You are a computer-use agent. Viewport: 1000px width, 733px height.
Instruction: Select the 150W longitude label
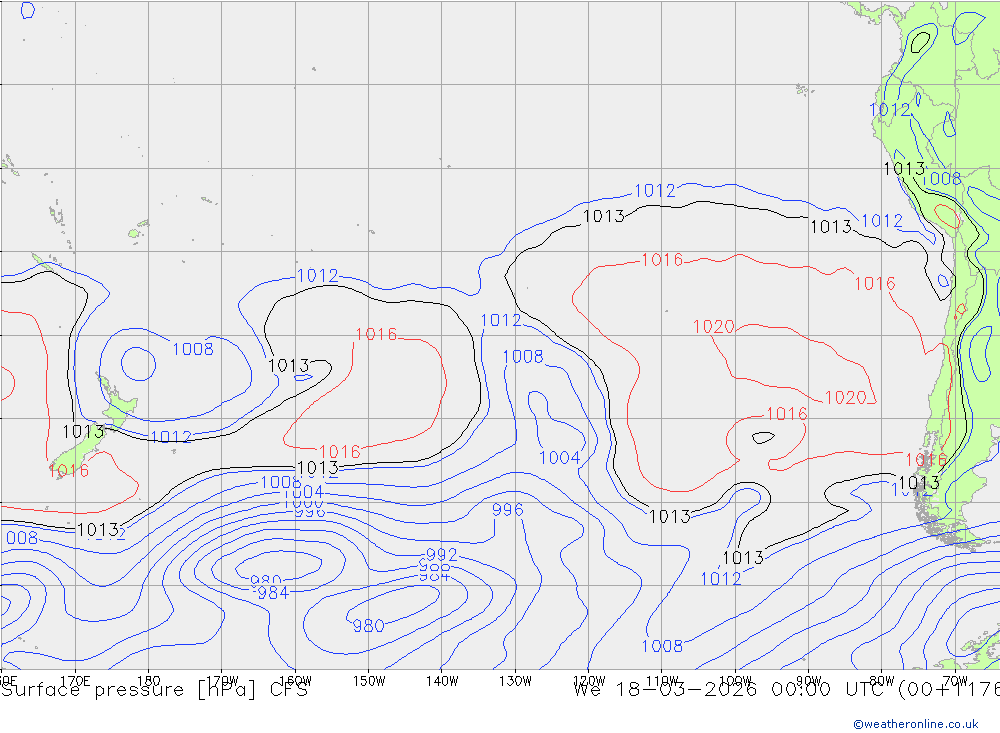coord(369,681)
